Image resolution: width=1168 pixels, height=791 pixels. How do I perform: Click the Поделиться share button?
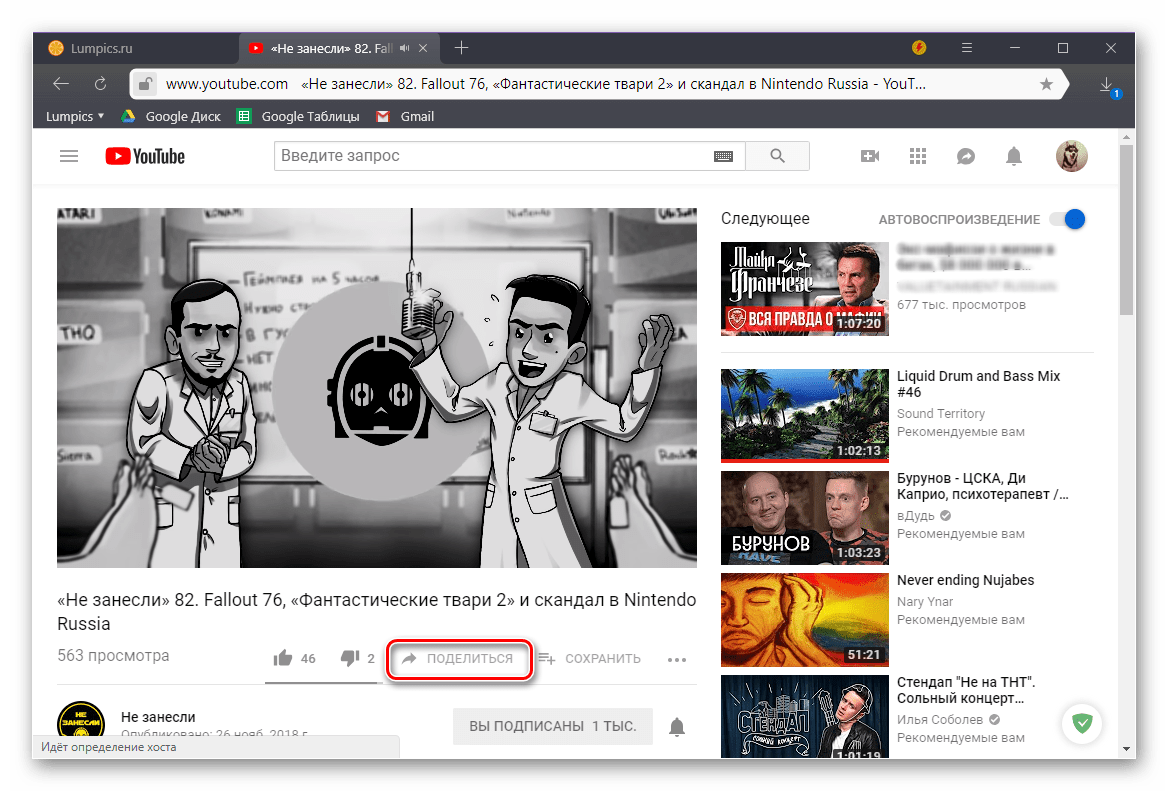pyautogui.click(x=457, y=659)
